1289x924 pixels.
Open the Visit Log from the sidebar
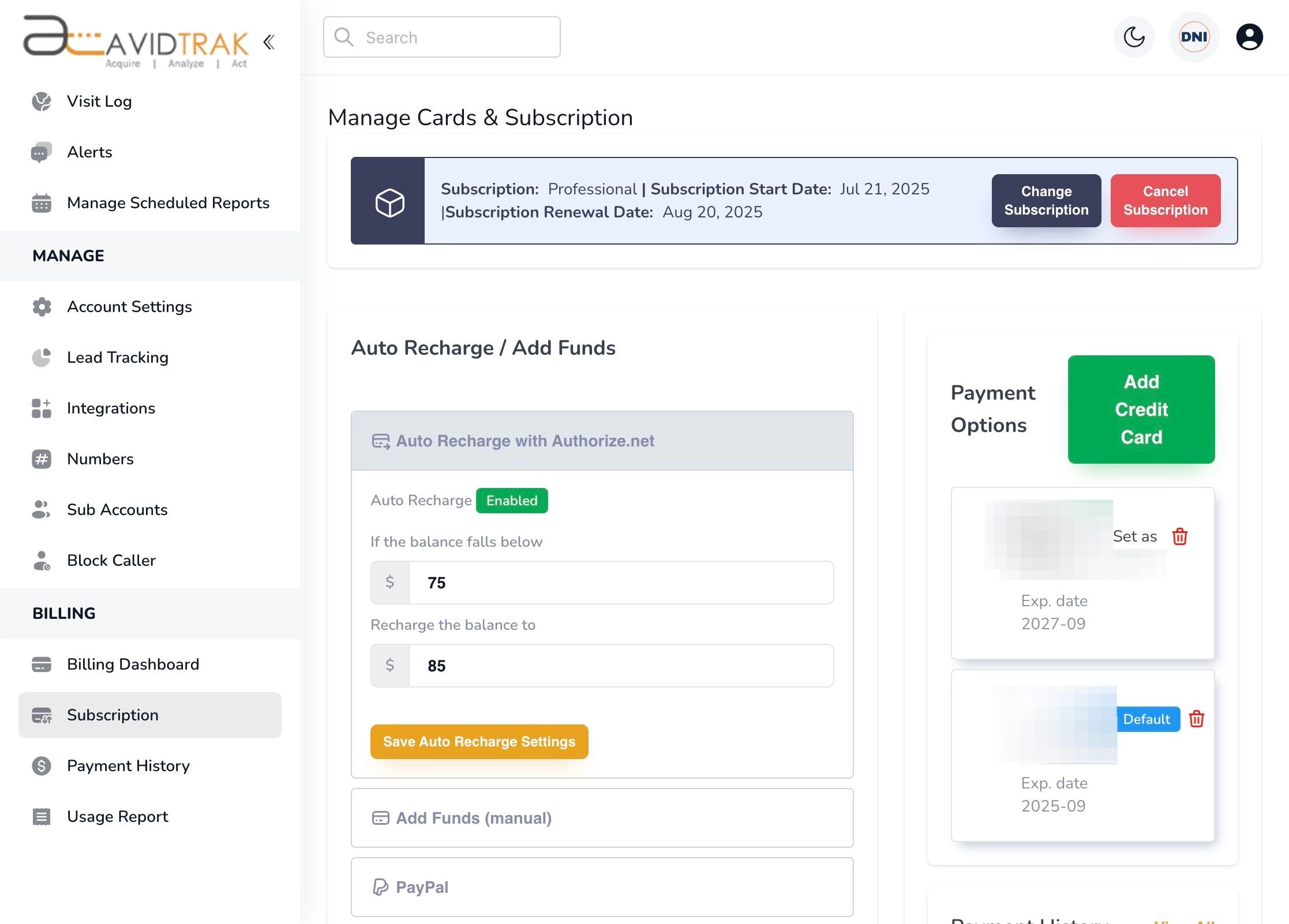(99, 101)
